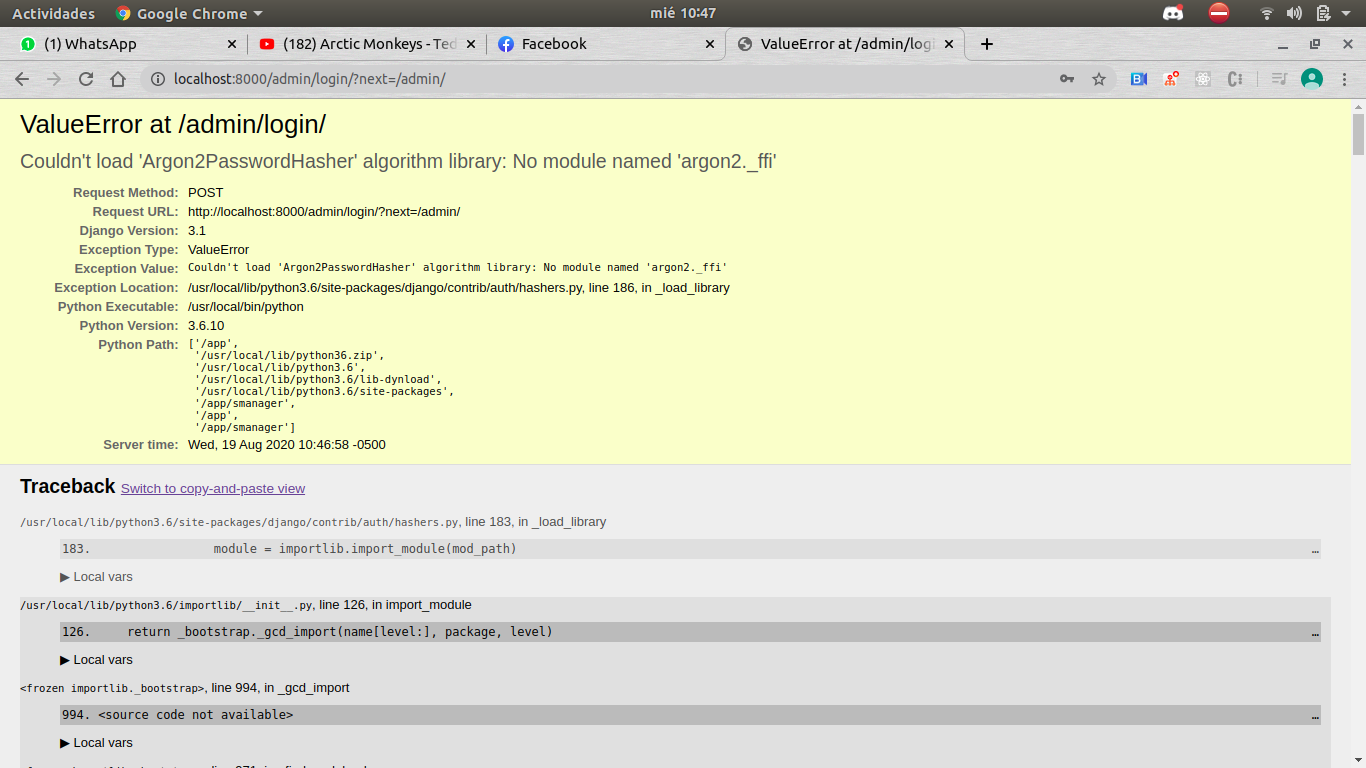Screen dimensions: 1366x768
Task: Open the media control playlist icon
Action: (x=1278, y=79)
